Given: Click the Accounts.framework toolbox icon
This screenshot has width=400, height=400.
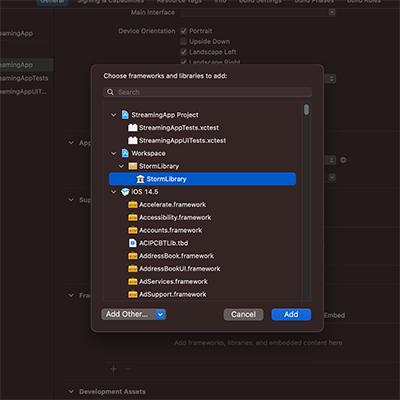Looking at the screenshot, I should [x=133, y=230].
